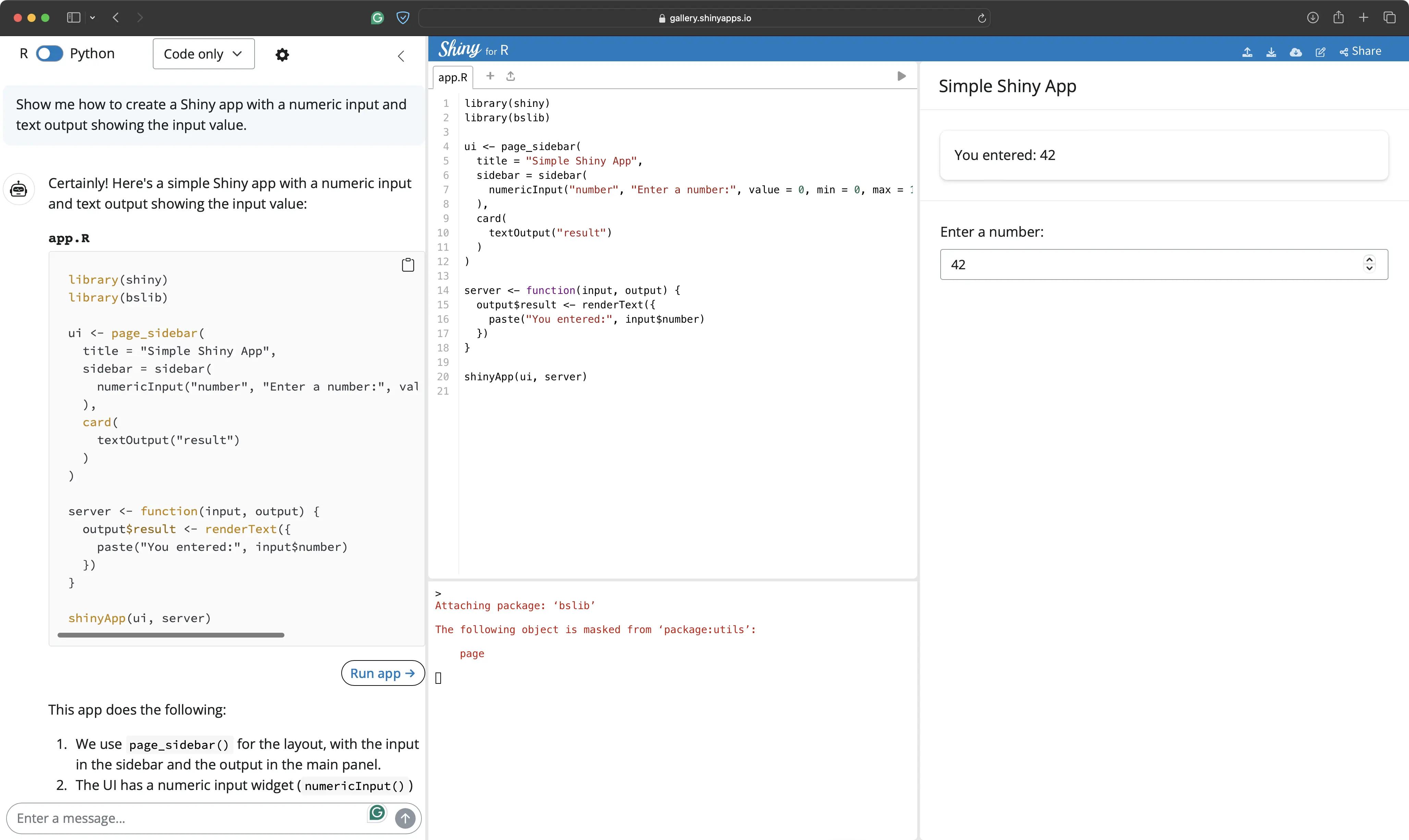The image size is (1409, 840).
Task: Click the gallery.shinyapps.io address bar
Action: pyautogui.click(x=704, y=17)
